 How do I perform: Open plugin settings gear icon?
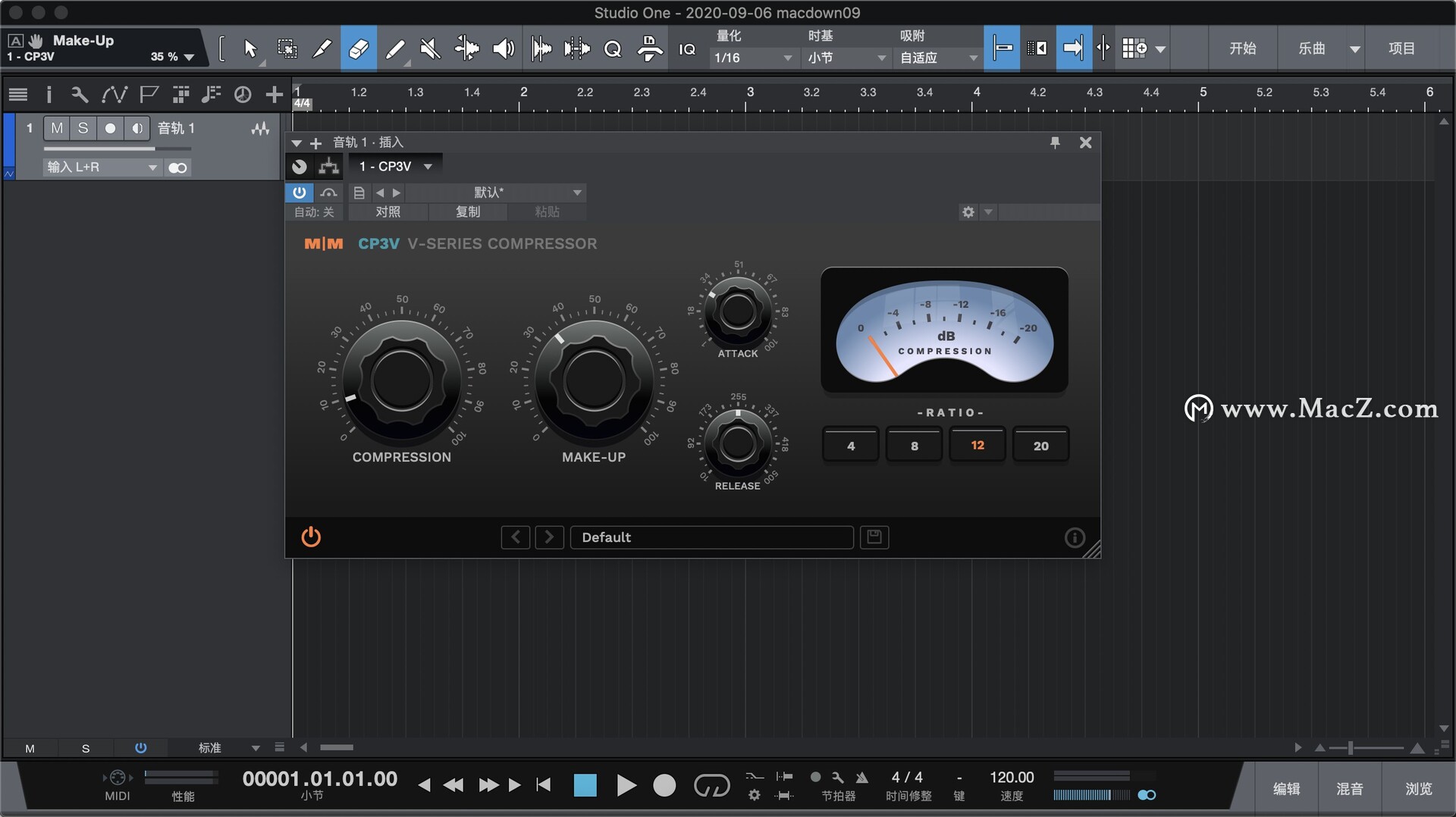click(968, 212)
